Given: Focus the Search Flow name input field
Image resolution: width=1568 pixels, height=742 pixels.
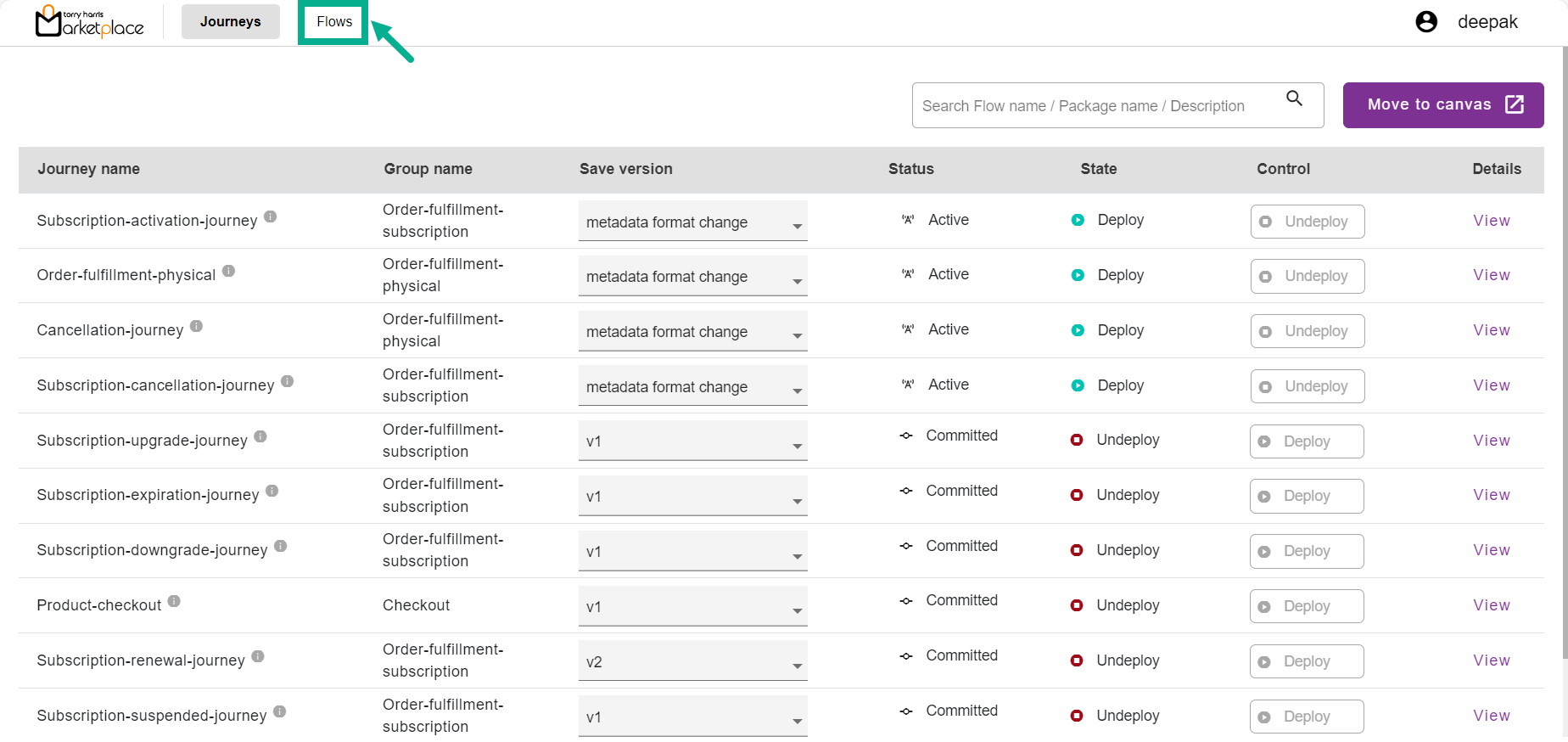Looking at the screenshot, I should [1095, 106].
